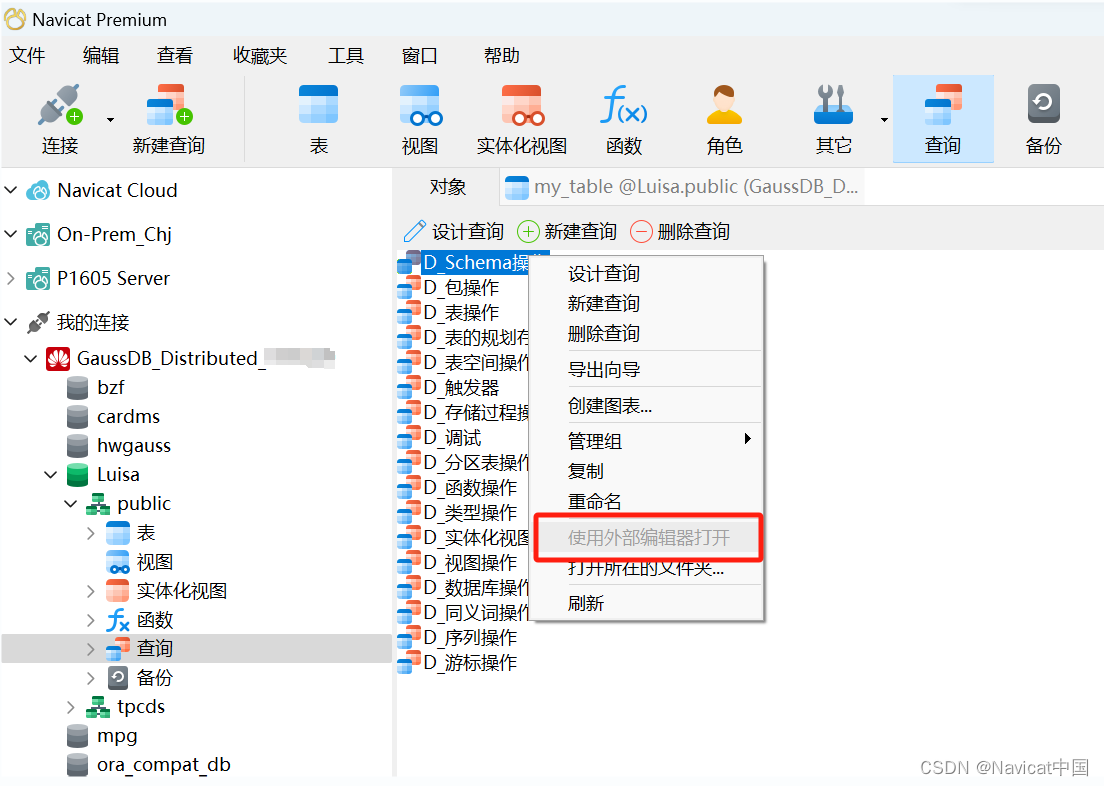The height and width of the screenshot is (786, 1104).
Task: Open the Table (表) toolbar icon
Action: pos(318,105)
